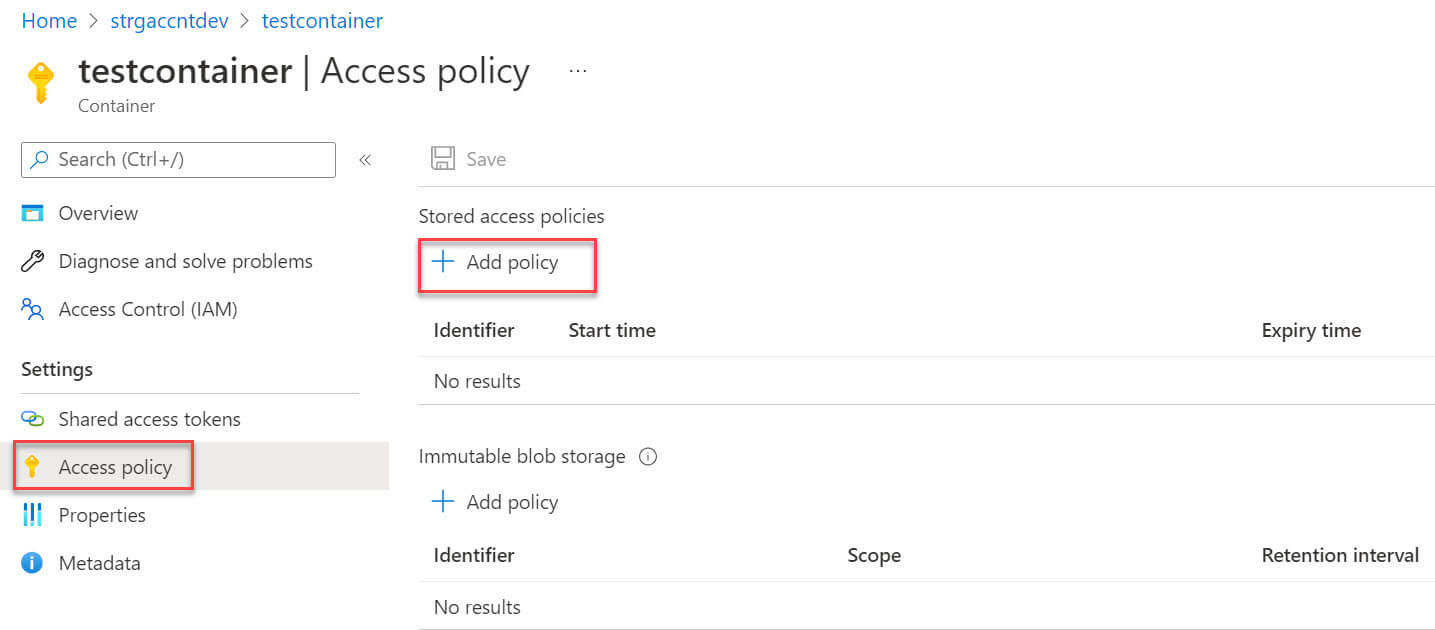Click the Shared access tokens link icon
The width and height of the screenshot is (1435, 630).
pos(33,419)
